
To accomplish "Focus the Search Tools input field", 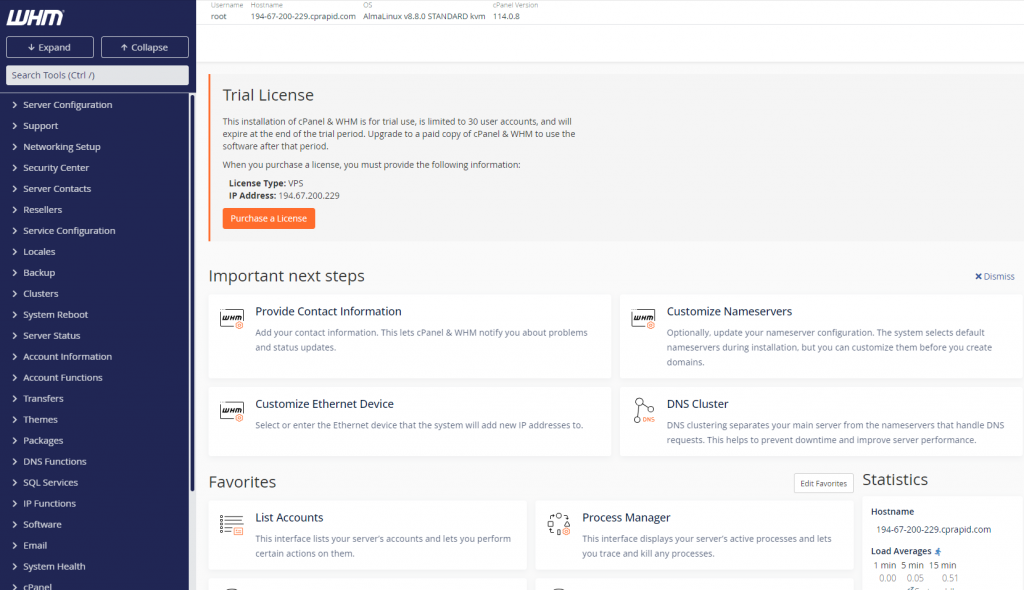I will 97,75.
